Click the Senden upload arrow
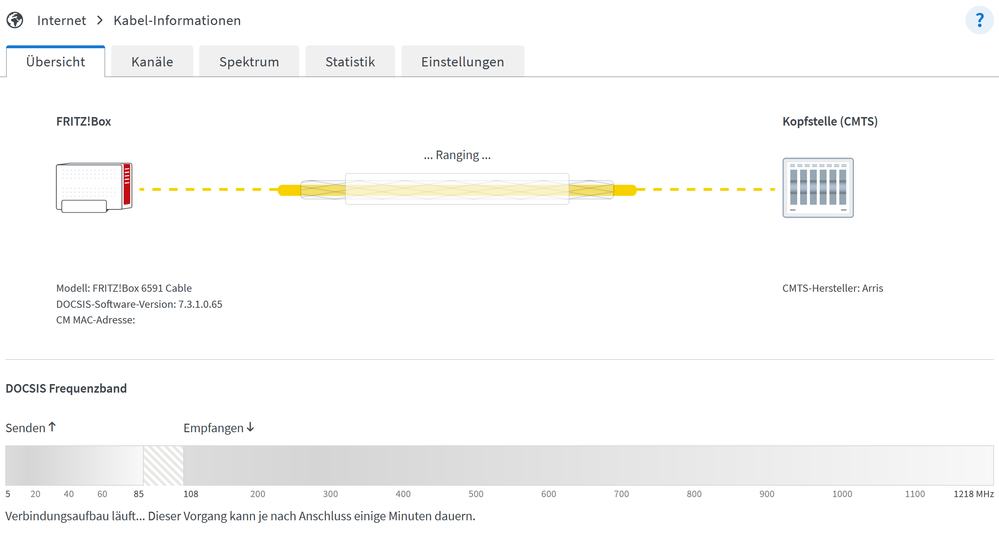 click(x=52, y=427)
